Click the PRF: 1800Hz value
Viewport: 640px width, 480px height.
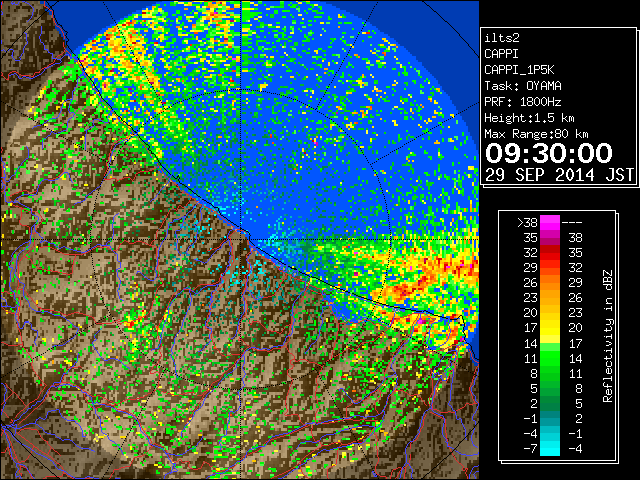click(523, 102)
